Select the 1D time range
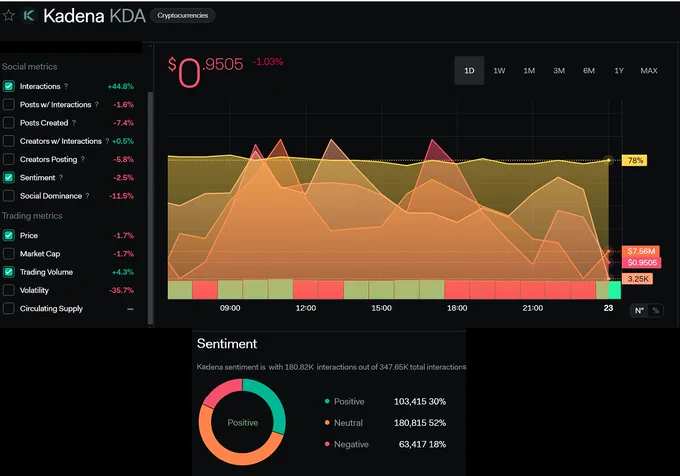Viewport: 680px width, 476px height. click(469, 71)
